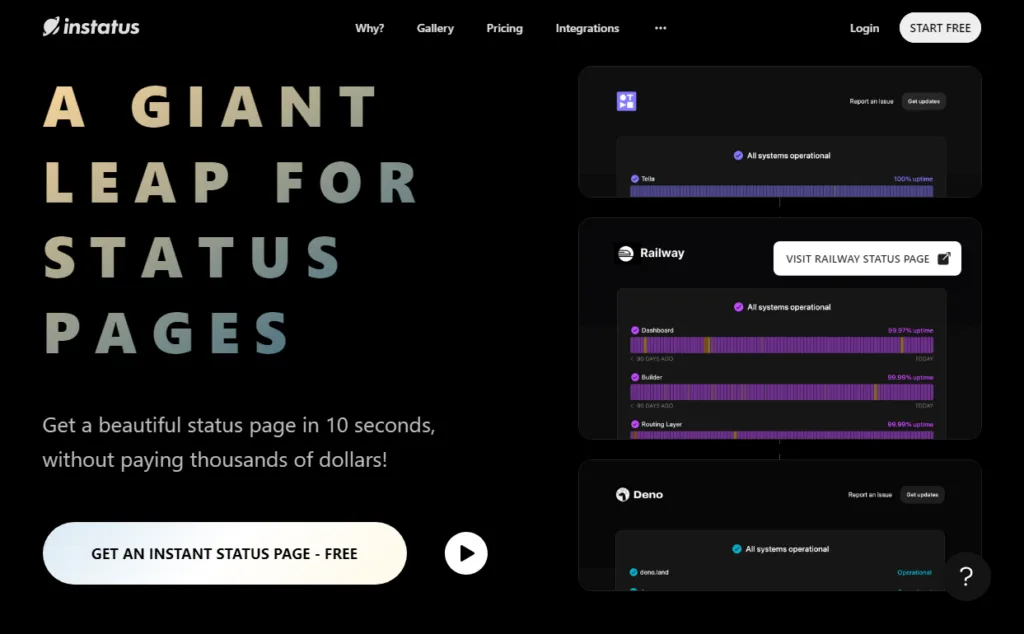Click the Routing Layer status check icon
The width and height of the screenshot is (1024, 634).
pos(635,424)
